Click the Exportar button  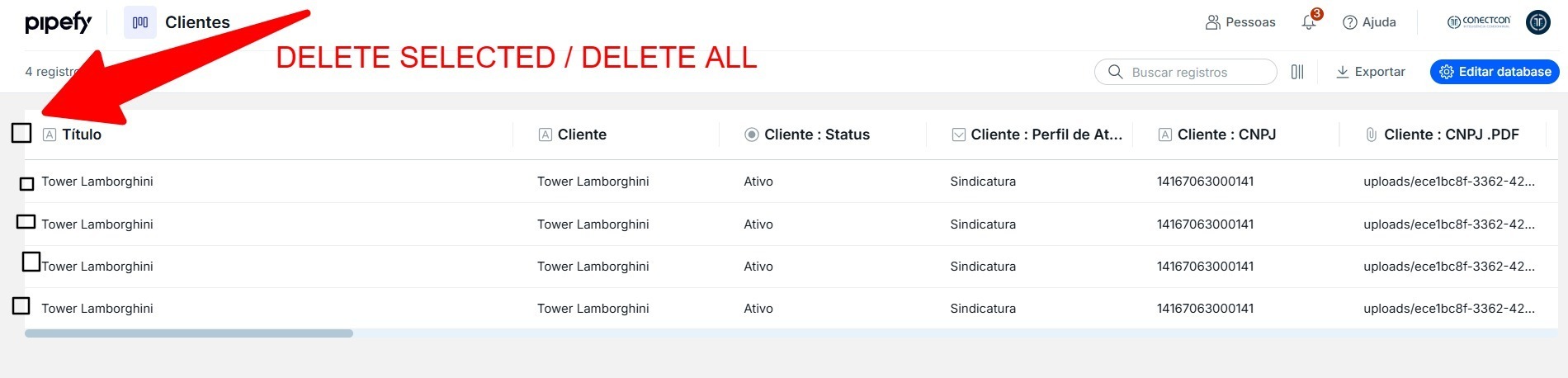pos(1370,72)
